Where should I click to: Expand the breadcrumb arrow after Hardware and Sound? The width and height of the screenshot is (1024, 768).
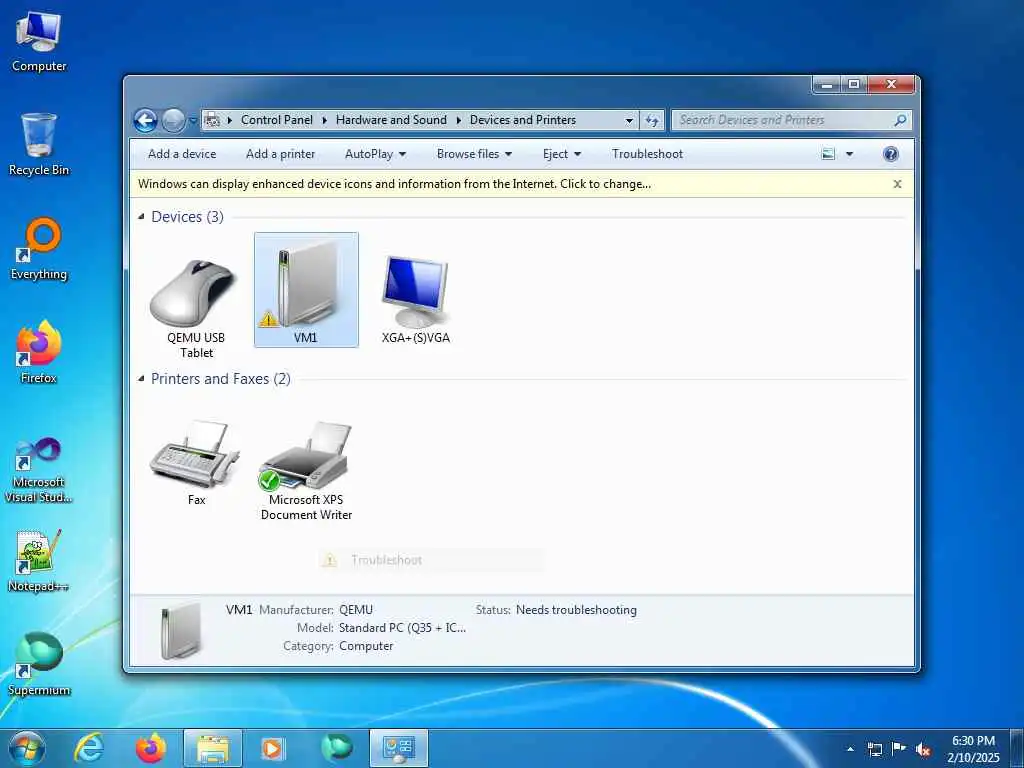(x=458, y=120)
